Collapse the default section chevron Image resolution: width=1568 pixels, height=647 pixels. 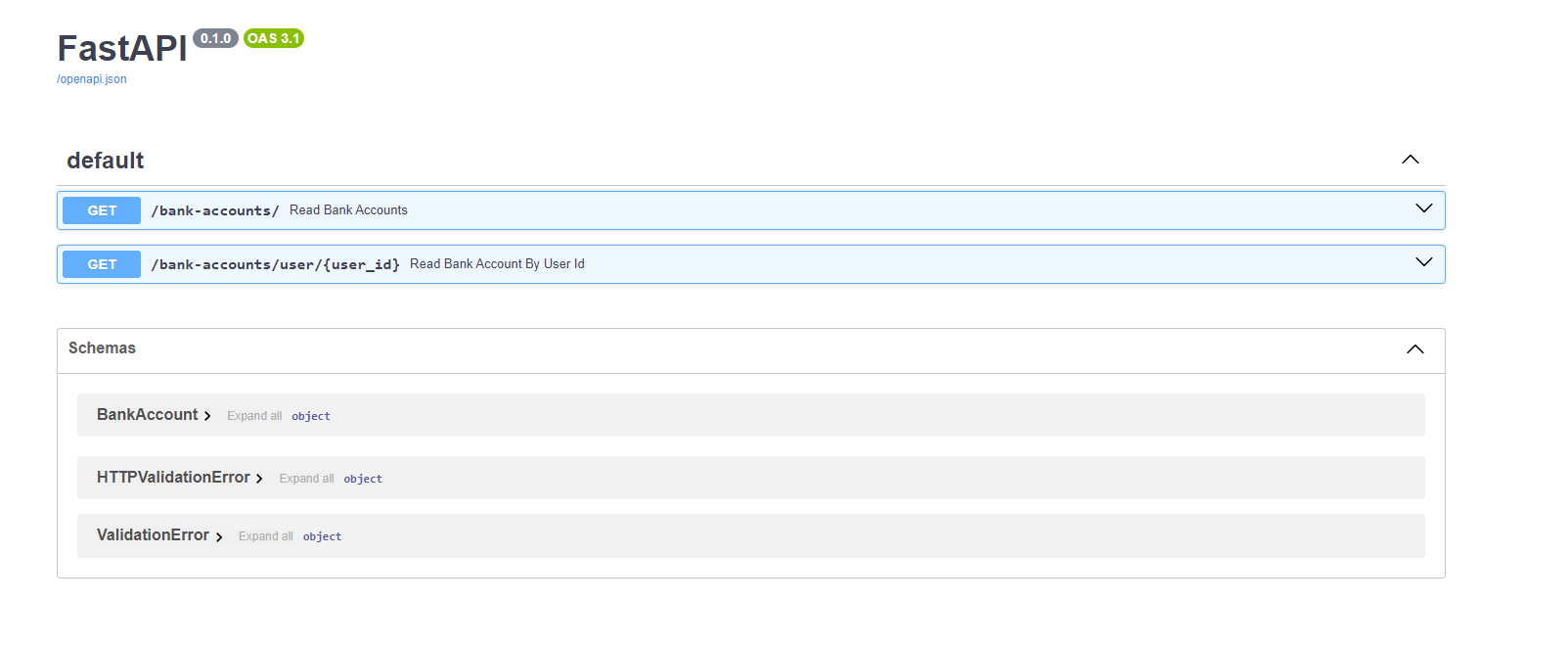pos(1410,160)
